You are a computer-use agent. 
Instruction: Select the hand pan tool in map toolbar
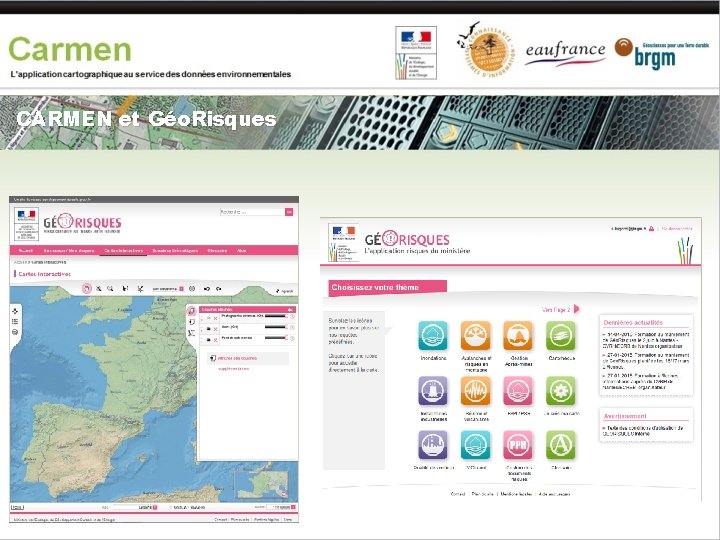click(x=87, y=288)
